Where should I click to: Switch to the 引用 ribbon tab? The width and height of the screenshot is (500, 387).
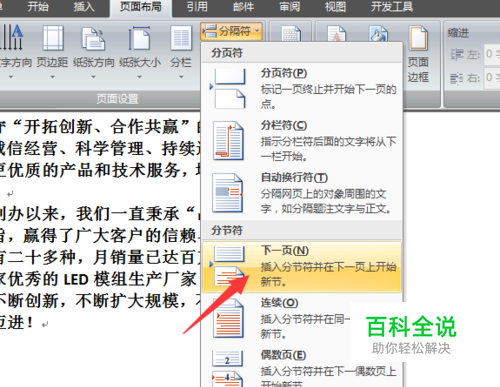point(197,7)
